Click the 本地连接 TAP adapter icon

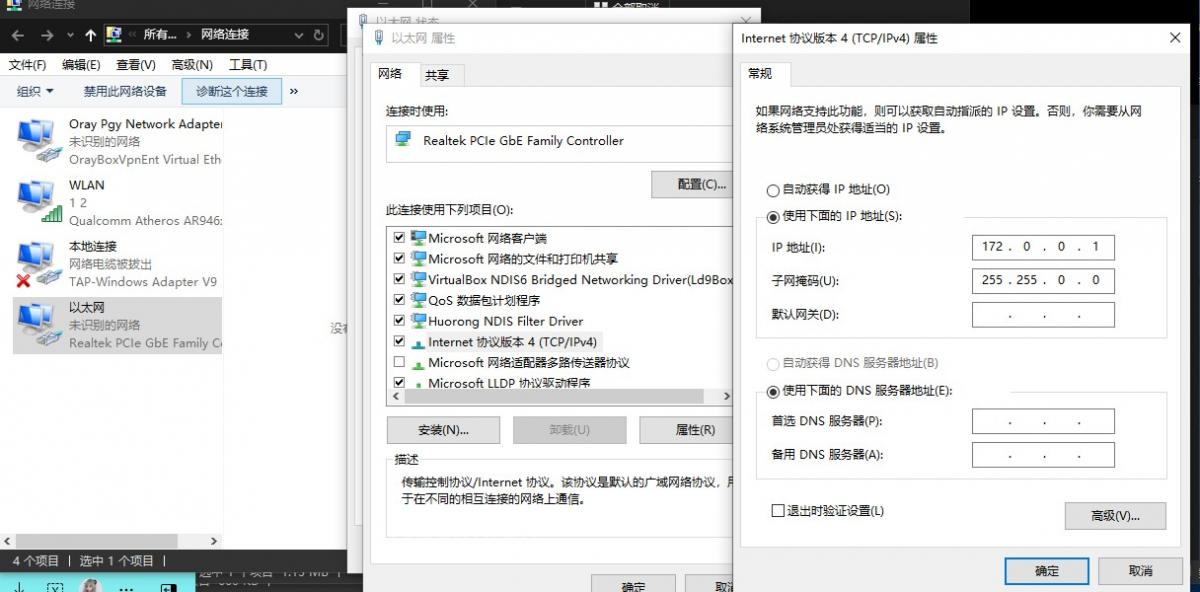pos(37,264)
